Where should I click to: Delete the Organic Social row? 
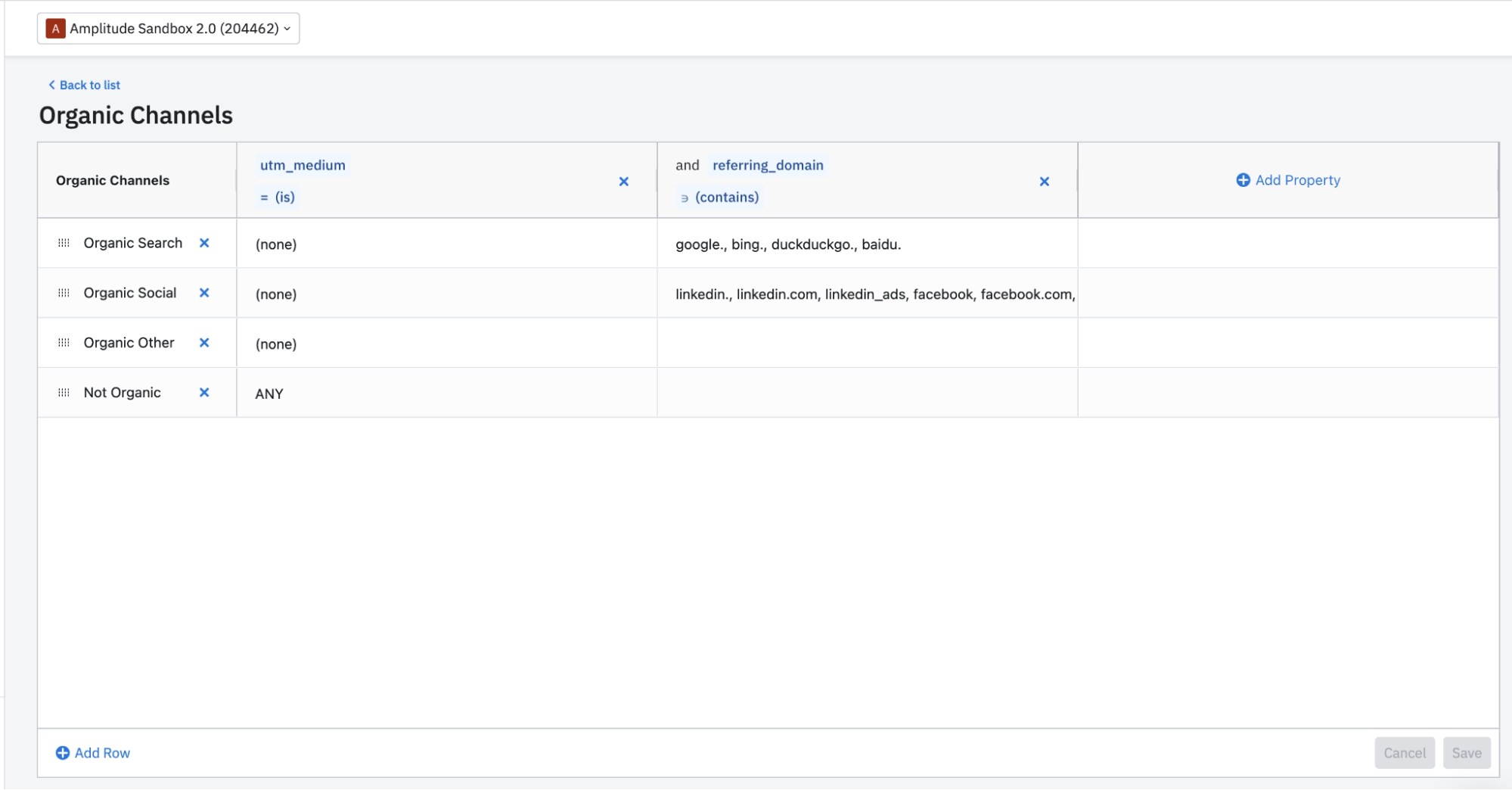click(x=204, y=293)
